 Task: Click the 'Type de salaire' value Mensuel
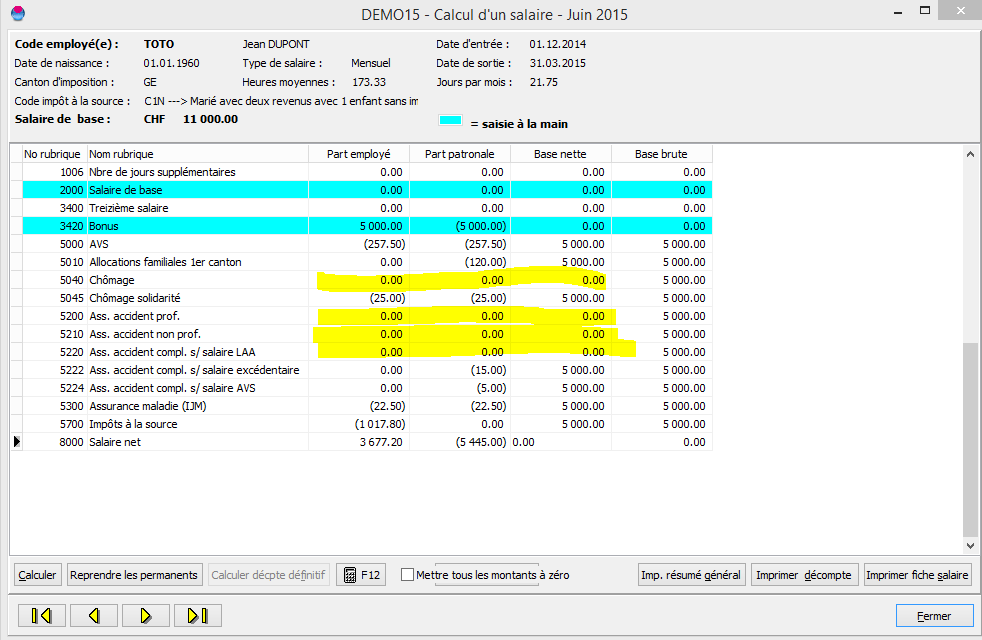pos(371,63)
